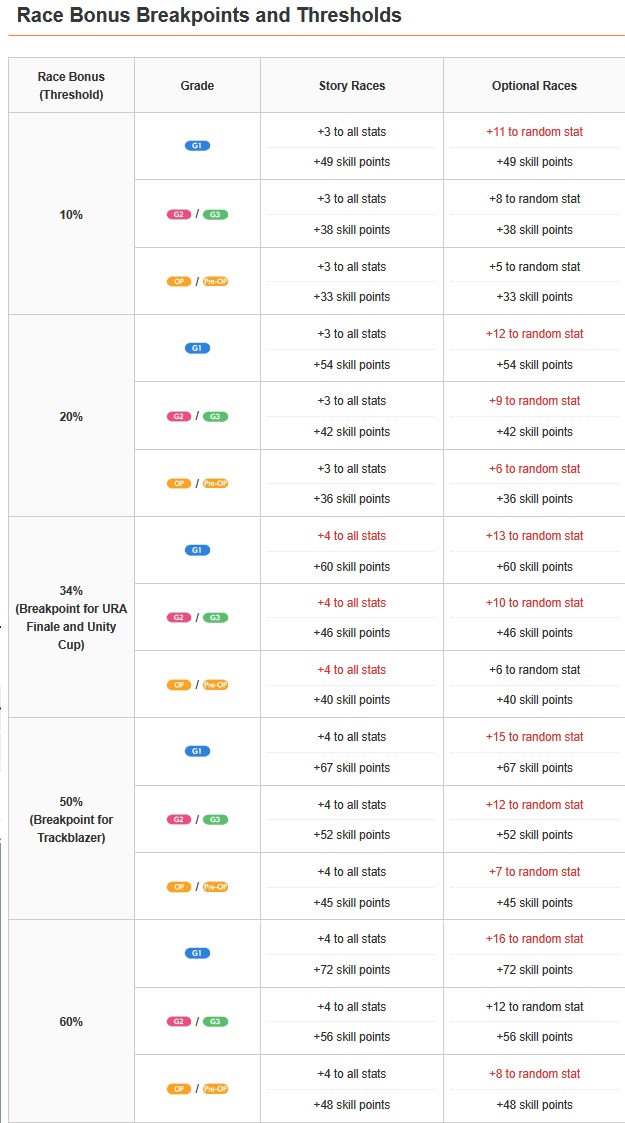Click the G3 badge in the 20% section
625x1123 pixels.
point(215,416)
